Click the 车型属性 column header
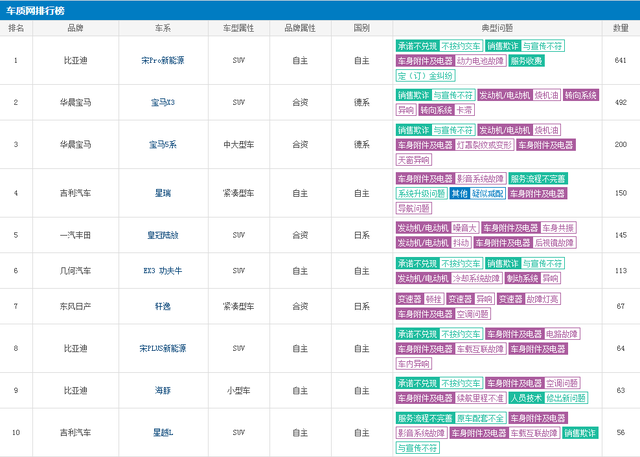 click(238, 28)
